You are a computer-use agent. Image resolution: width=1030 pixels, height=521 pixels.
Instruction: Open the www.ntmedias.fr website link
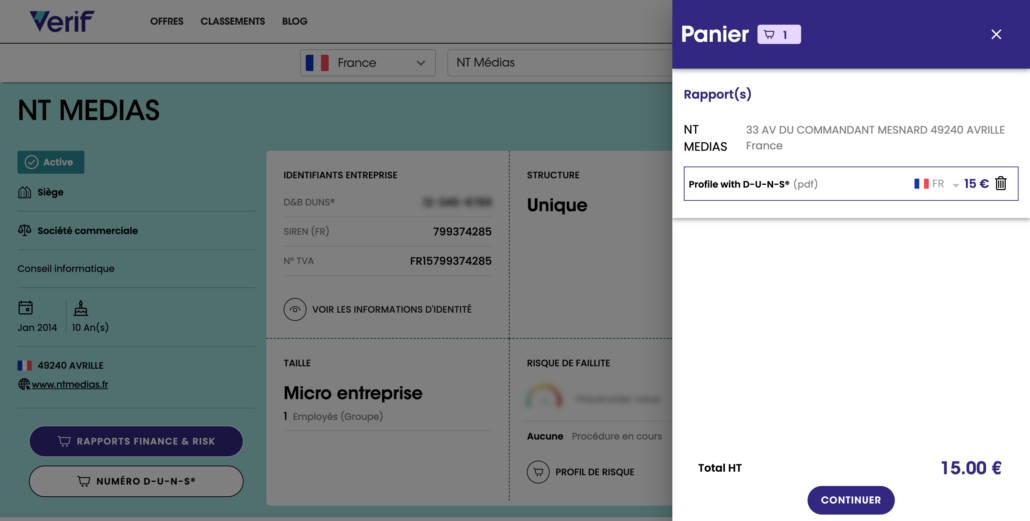(70, 384)
